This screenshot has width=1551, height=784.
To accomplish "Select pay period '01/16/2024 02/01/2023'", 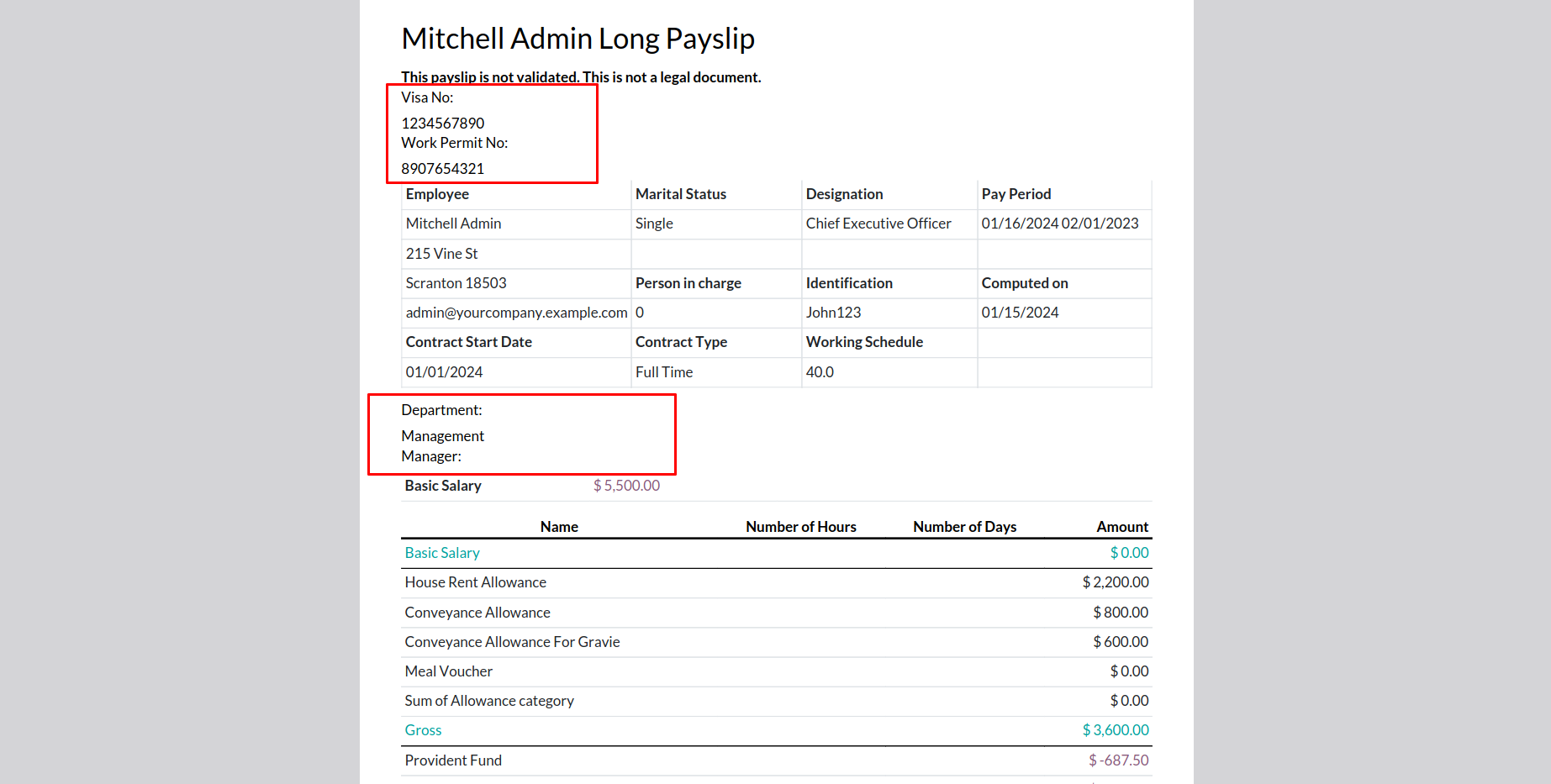I will [1060, 224].
